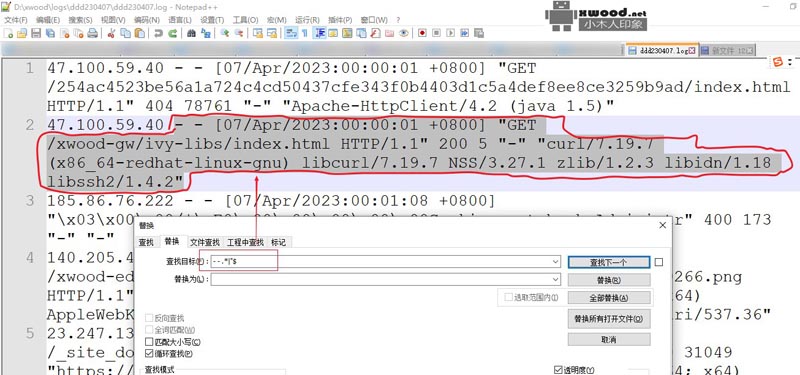
Task: Open the 语言(L) menu
Action: [180, 20]
